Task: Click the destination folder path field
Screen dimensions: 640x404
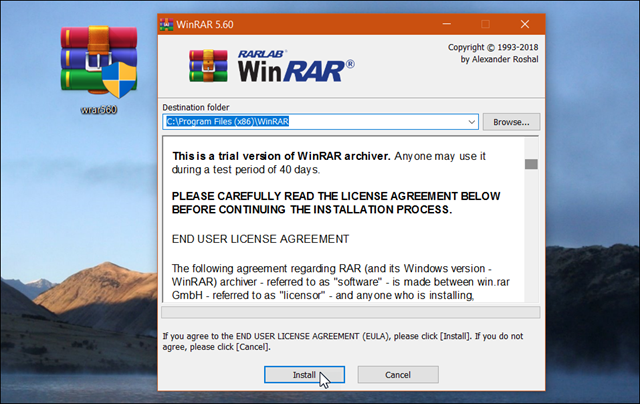Action: point(320,122)
